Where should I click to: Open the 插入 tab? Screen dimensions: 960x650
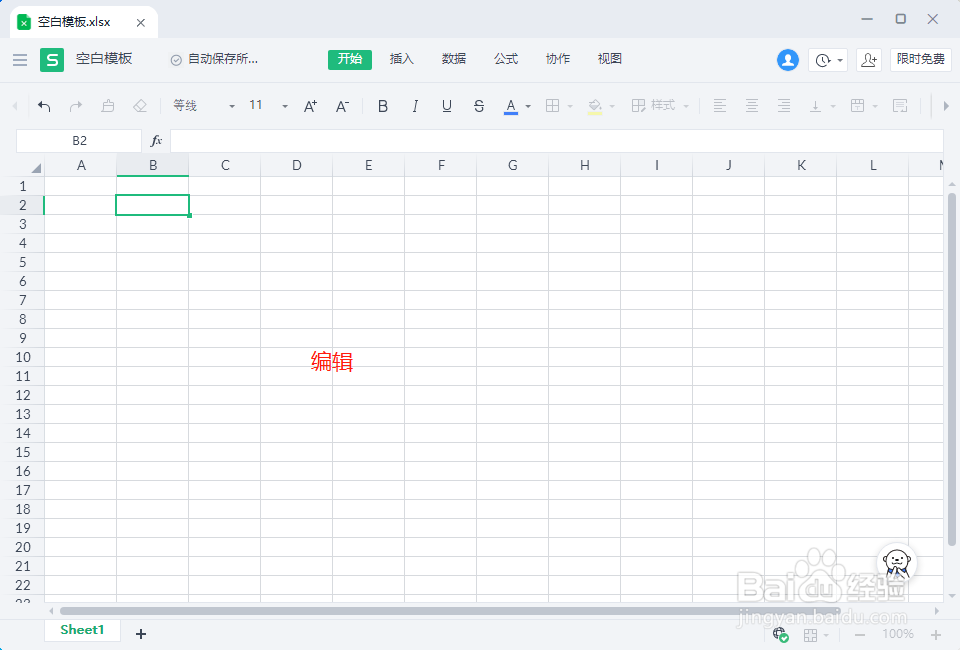(402, 59)
